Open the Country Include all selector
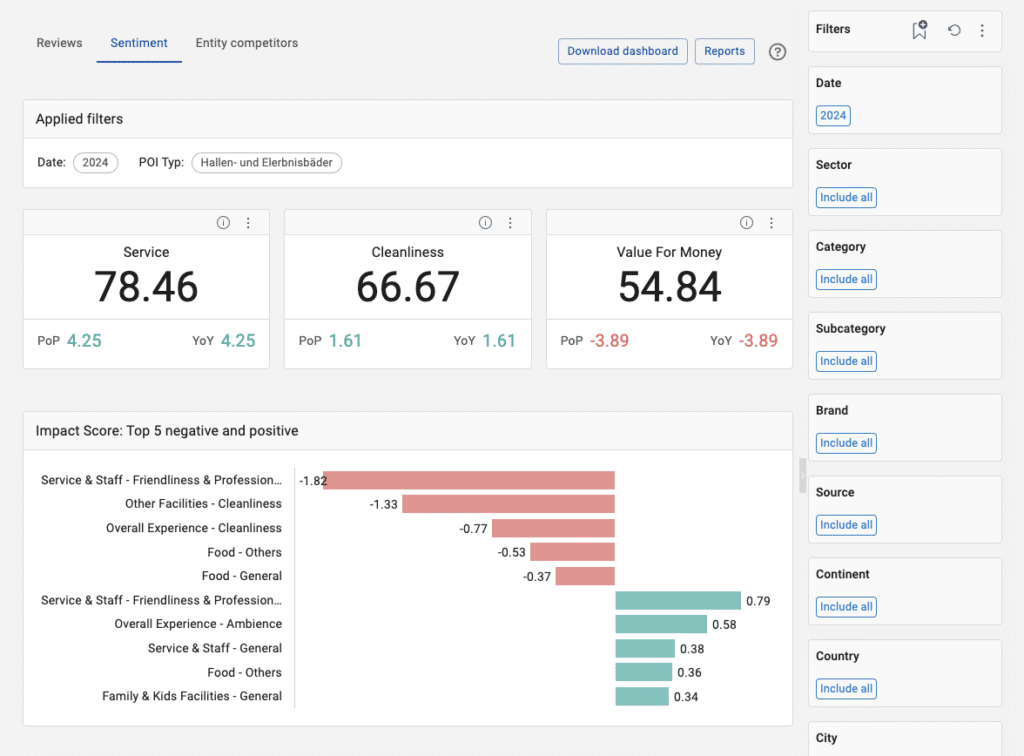Viewport: 1024px width, 756px height. click(845, 688)
